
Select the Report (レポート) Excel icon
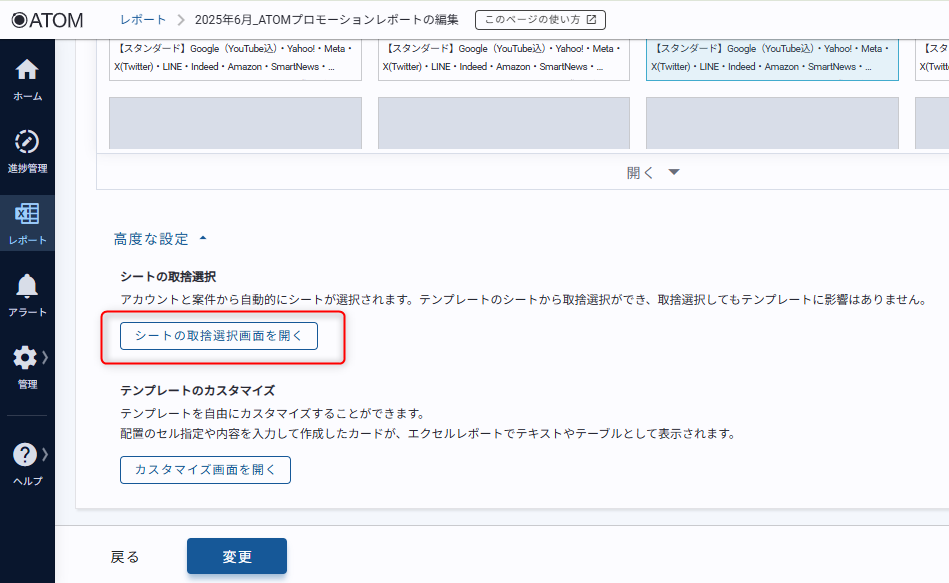point(27,214)
